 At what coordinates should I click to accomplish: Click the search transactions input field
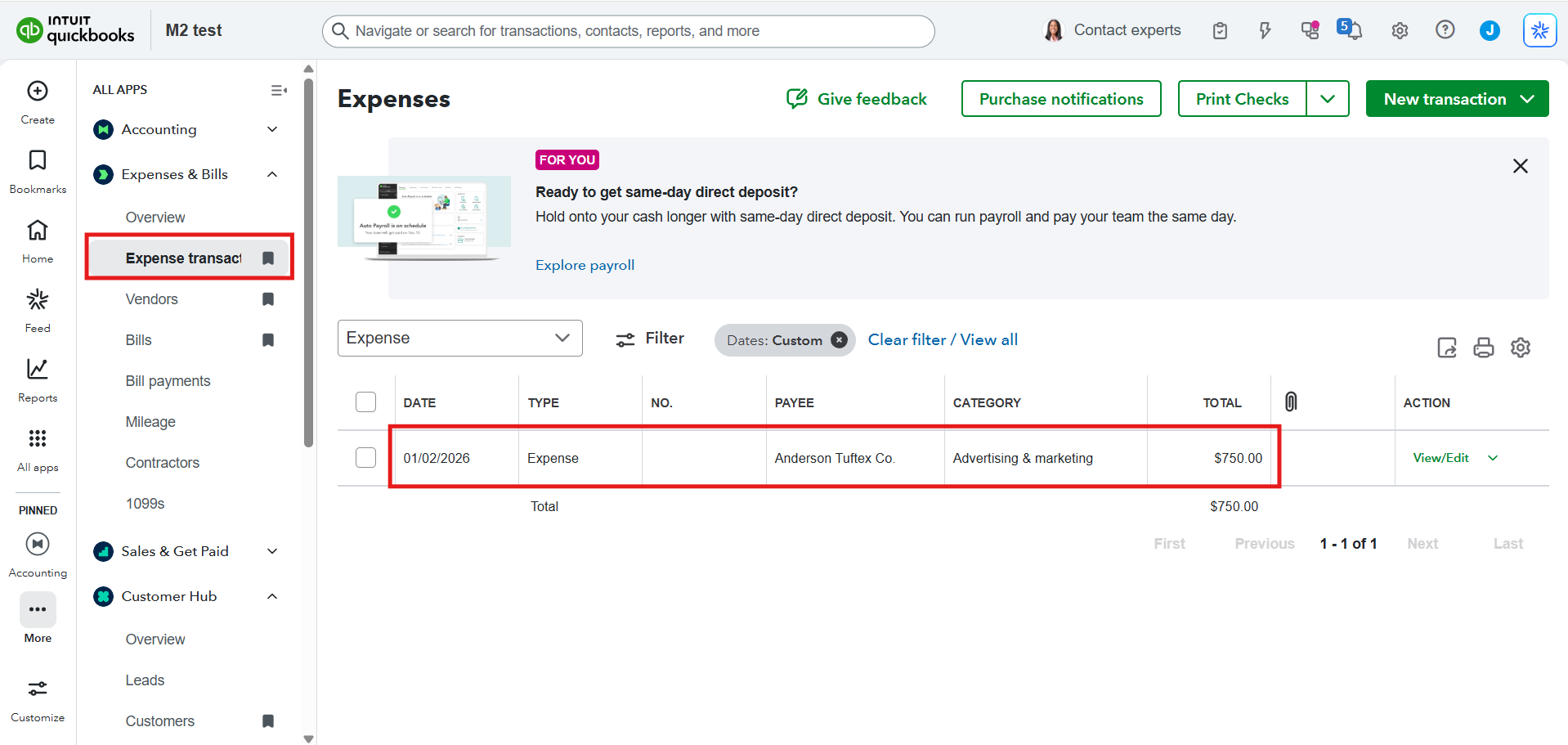[629, 31]
